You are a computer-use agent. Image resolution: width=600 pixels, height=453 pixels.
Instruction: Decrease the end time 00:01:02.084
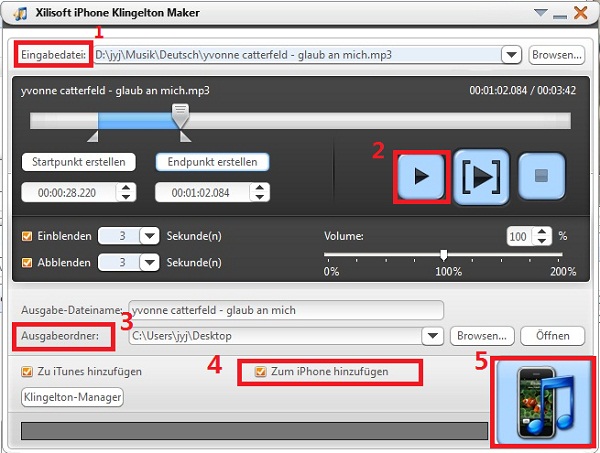pyautogui.click(x=259, y=197)
